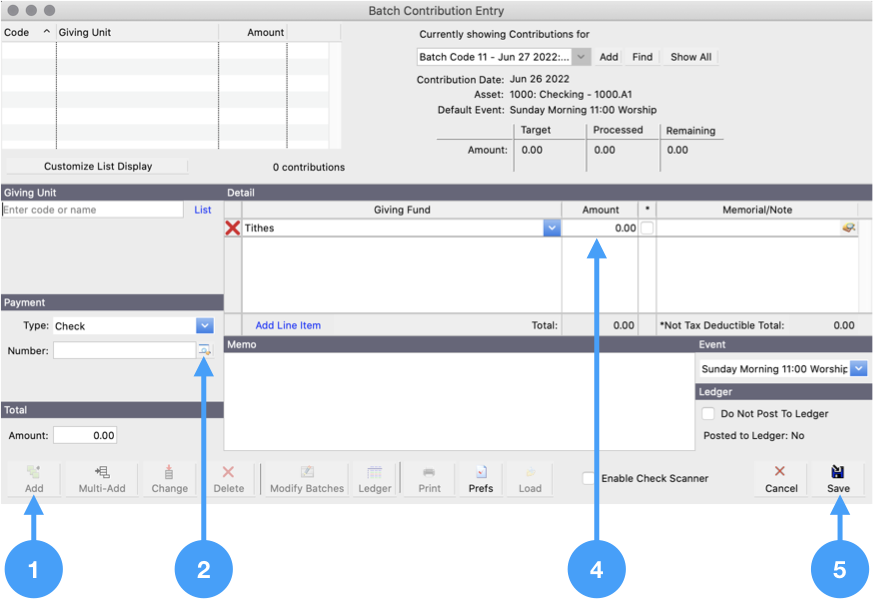Open the Prefs panel
This screenshot has height=599, width=873.
(480, 478)
